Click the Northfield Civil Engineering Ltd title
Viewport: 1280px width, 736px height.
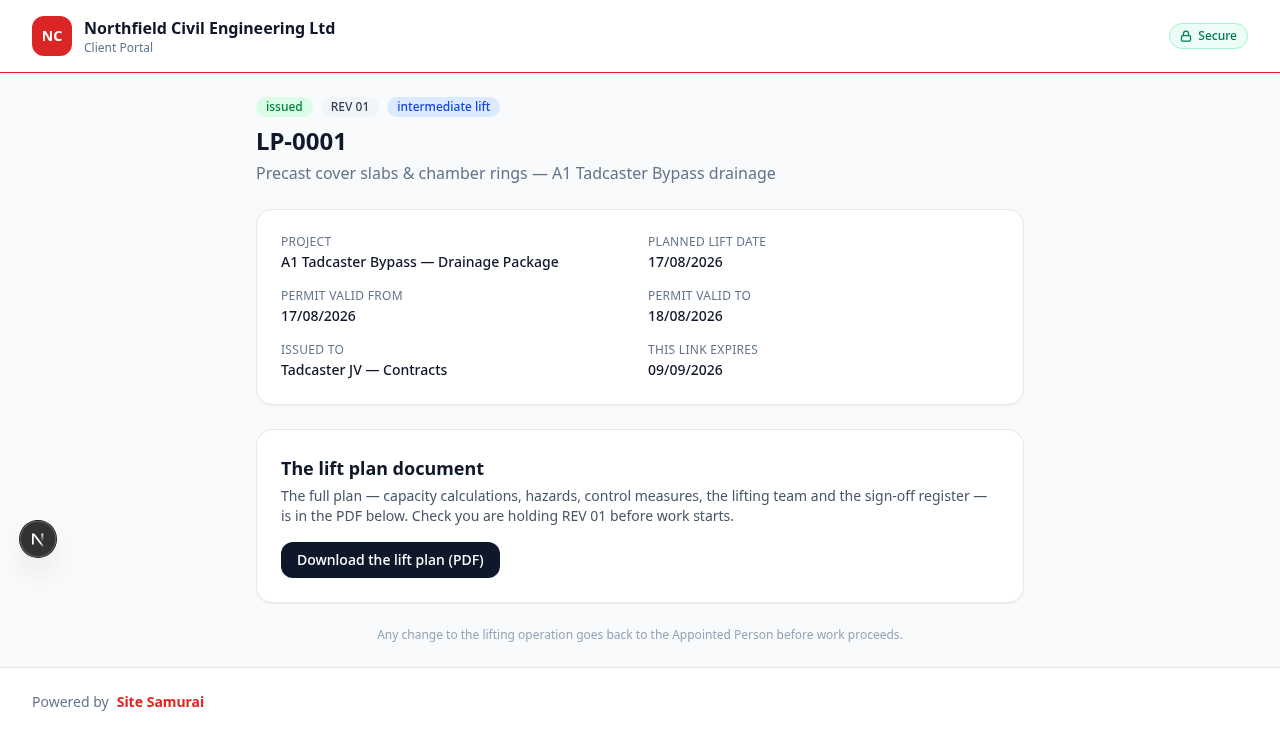coord(210,28)
